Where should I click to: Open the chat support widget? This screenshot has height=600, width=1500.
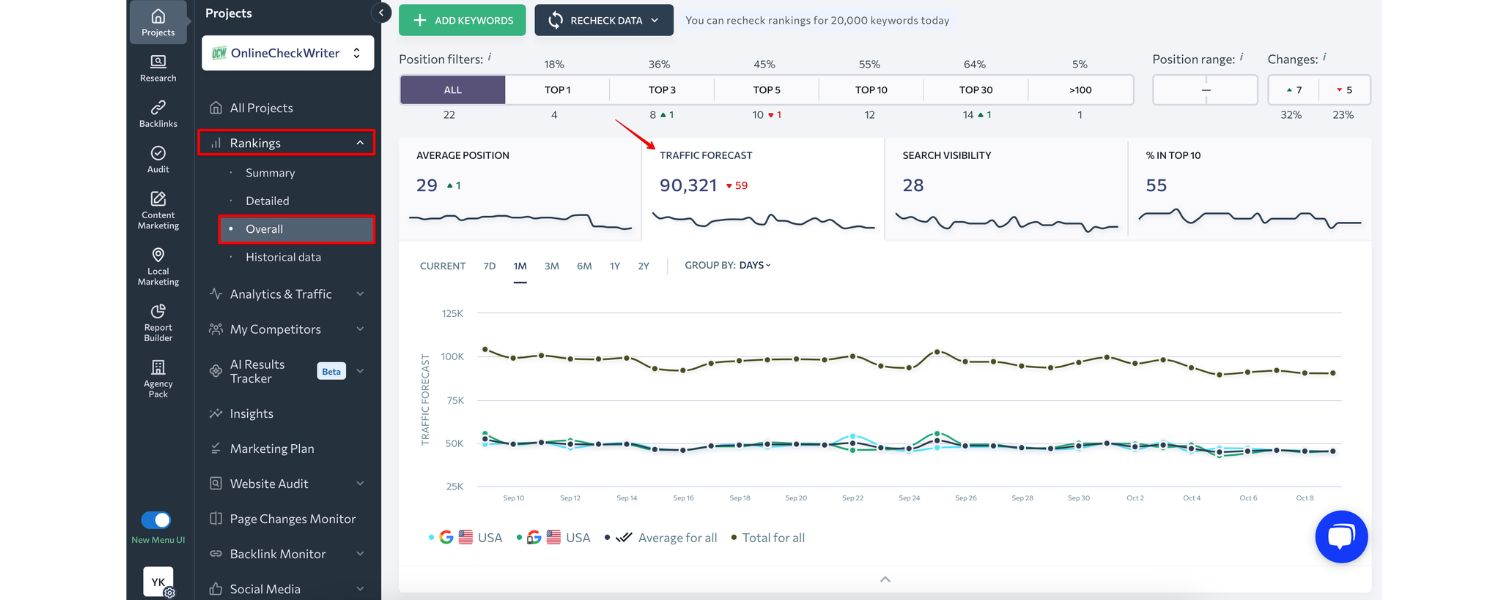pyautogui.click(x=1341, y=536)
